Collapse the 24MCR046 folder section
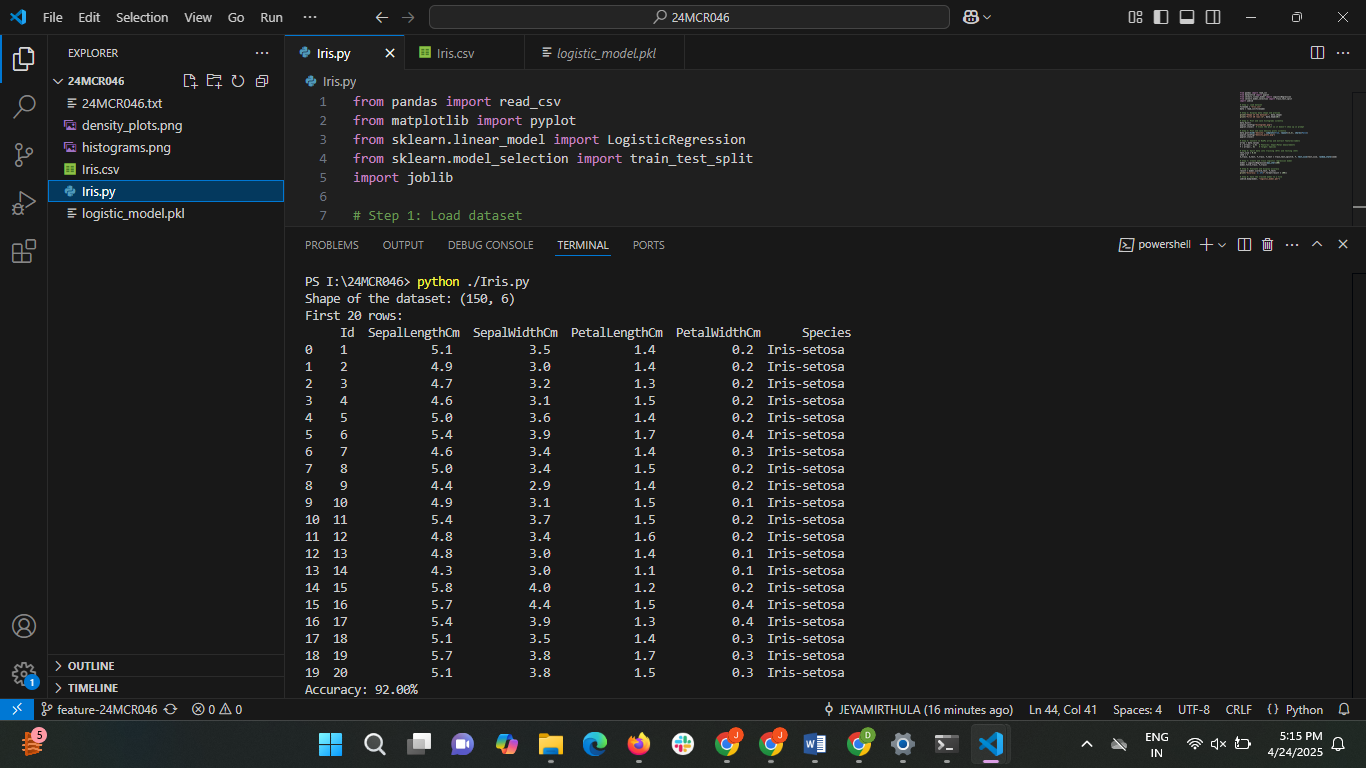The image size is (1366, 768). [x=96, y=81]
